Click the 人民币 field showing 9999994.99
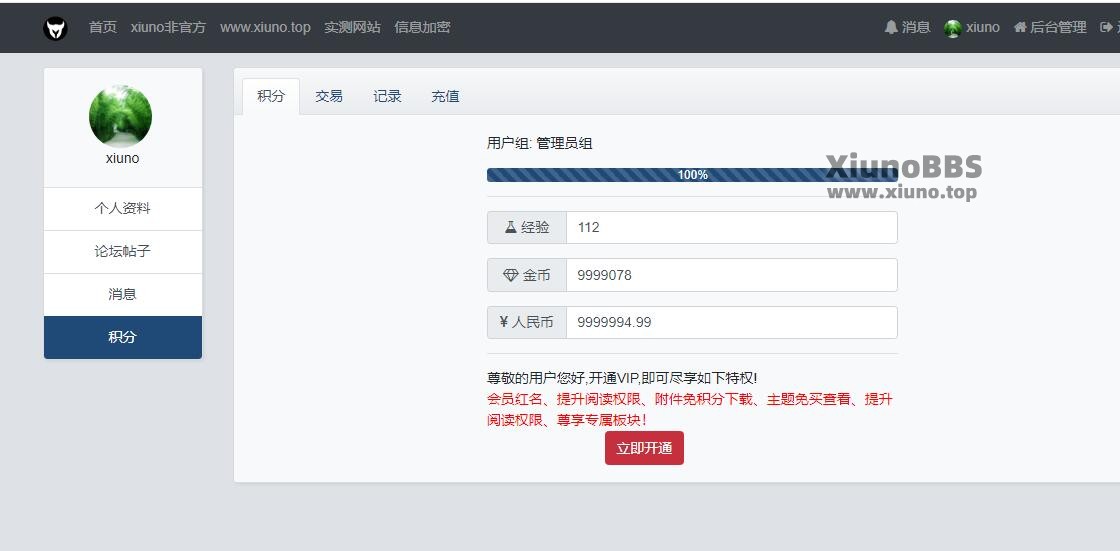The height and width of the screenshot is (551, 1120). tap(731, 322)
